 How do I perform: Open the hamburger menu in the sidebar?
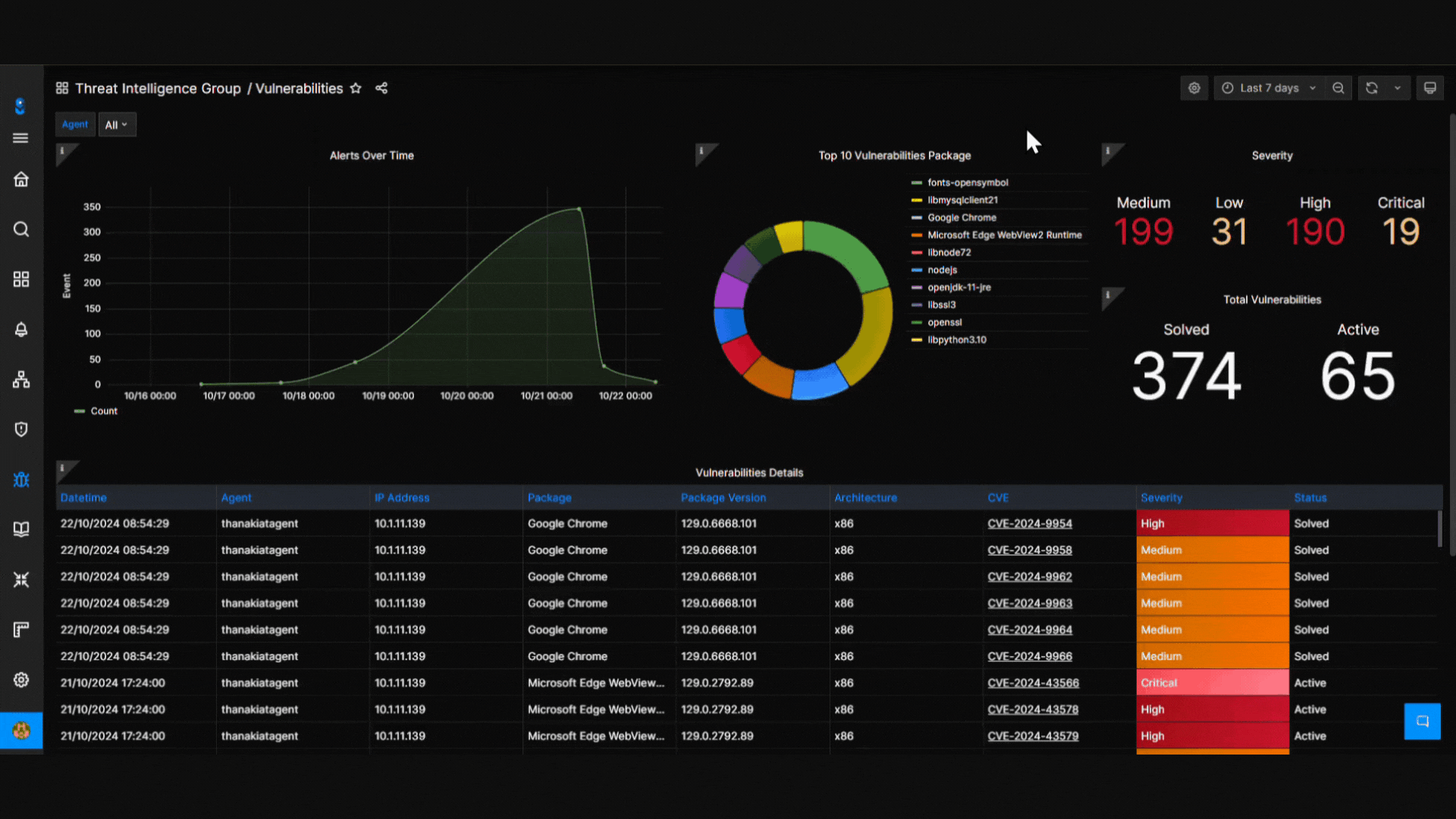click(20, 138)
